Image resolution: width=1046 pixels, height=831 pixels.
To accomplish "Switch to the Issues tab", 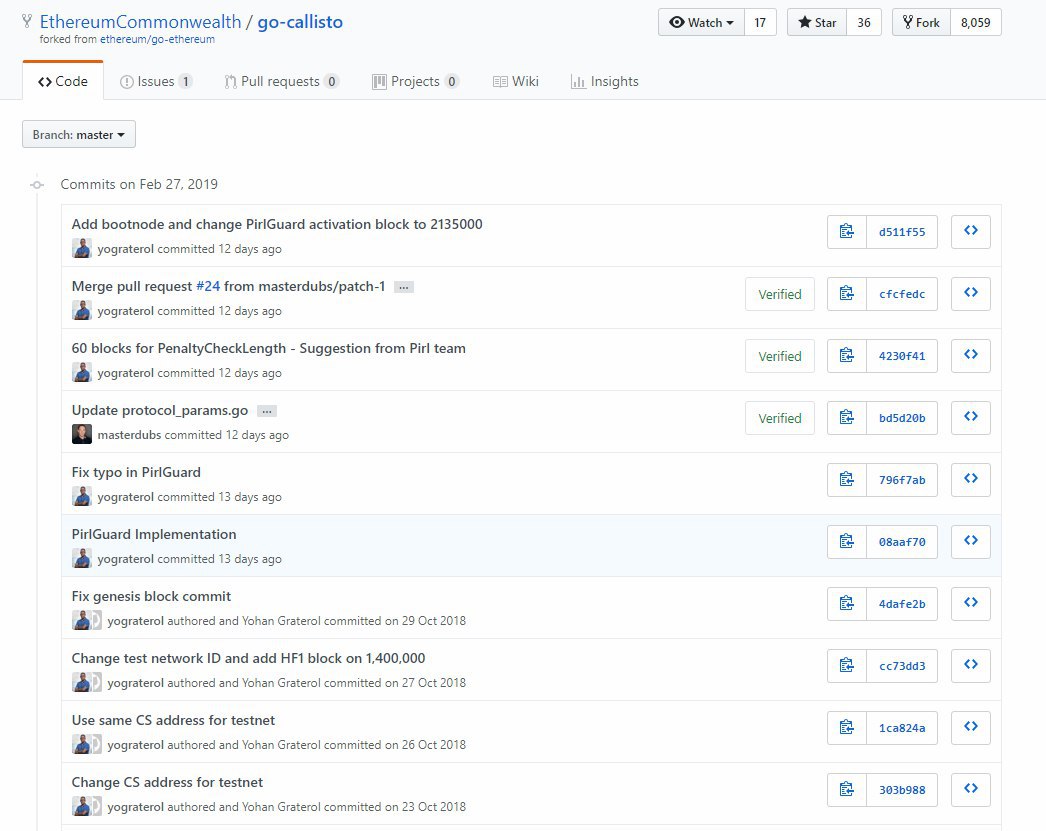I will tap(156, 81).
